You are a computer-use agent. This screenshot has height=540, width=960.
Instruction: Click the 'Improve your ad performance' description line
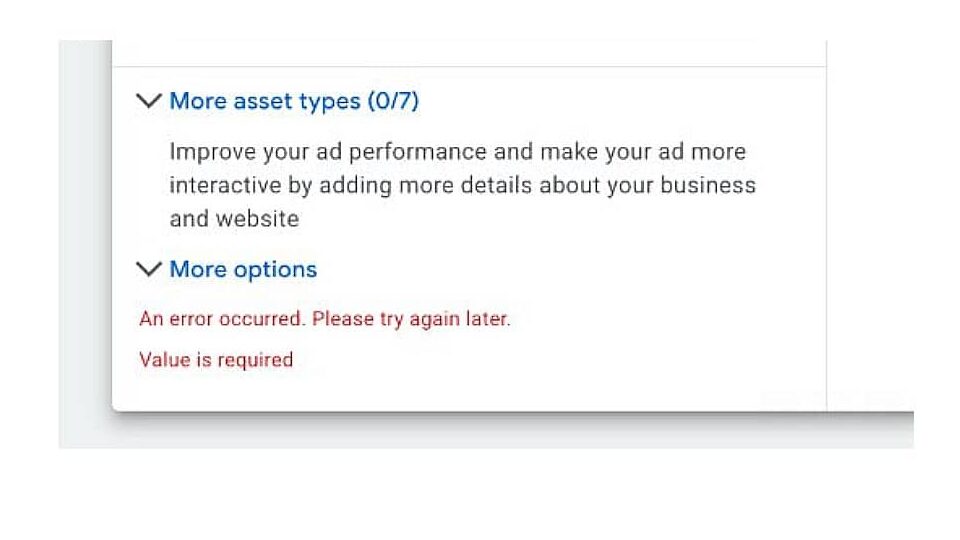point(457,152)
